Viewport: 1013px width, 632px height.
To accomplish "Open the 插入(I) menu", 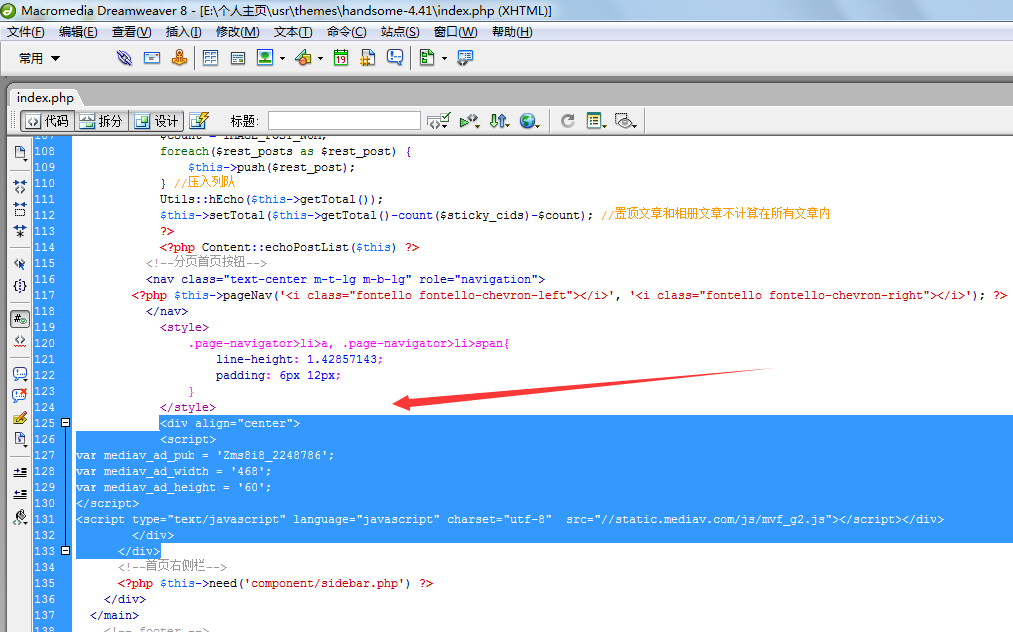I will (183, 32).
